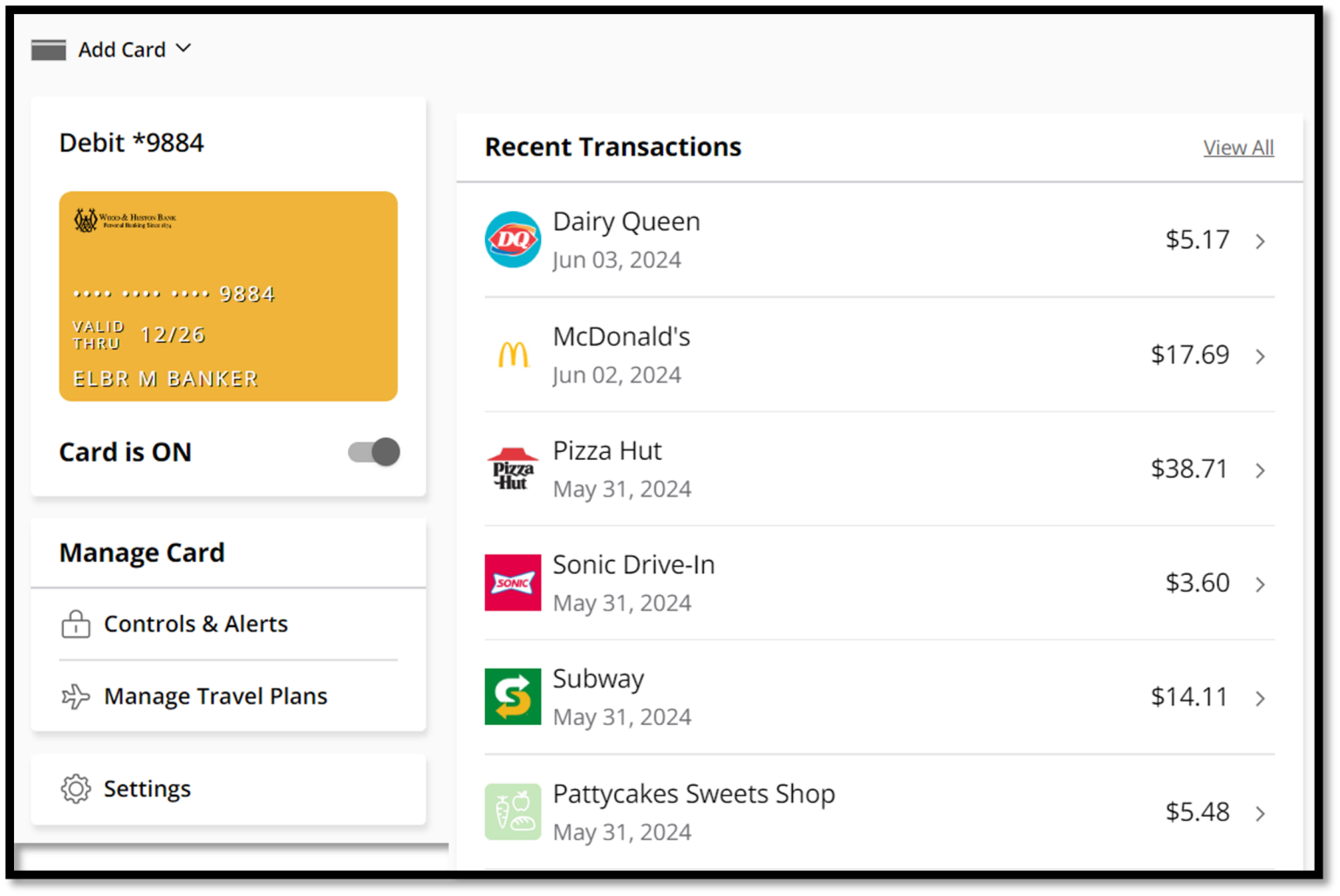The image size is (1340, 896).
Task: Click the Manage Travel Plans airplane icon
Action: coord(76,696)
